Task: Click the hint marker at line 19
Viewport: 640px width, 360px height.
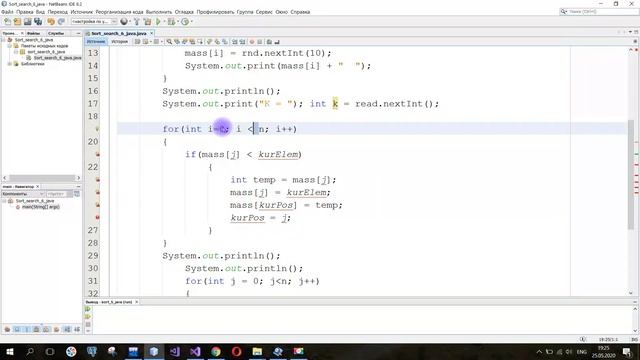Action: [97, 129]
